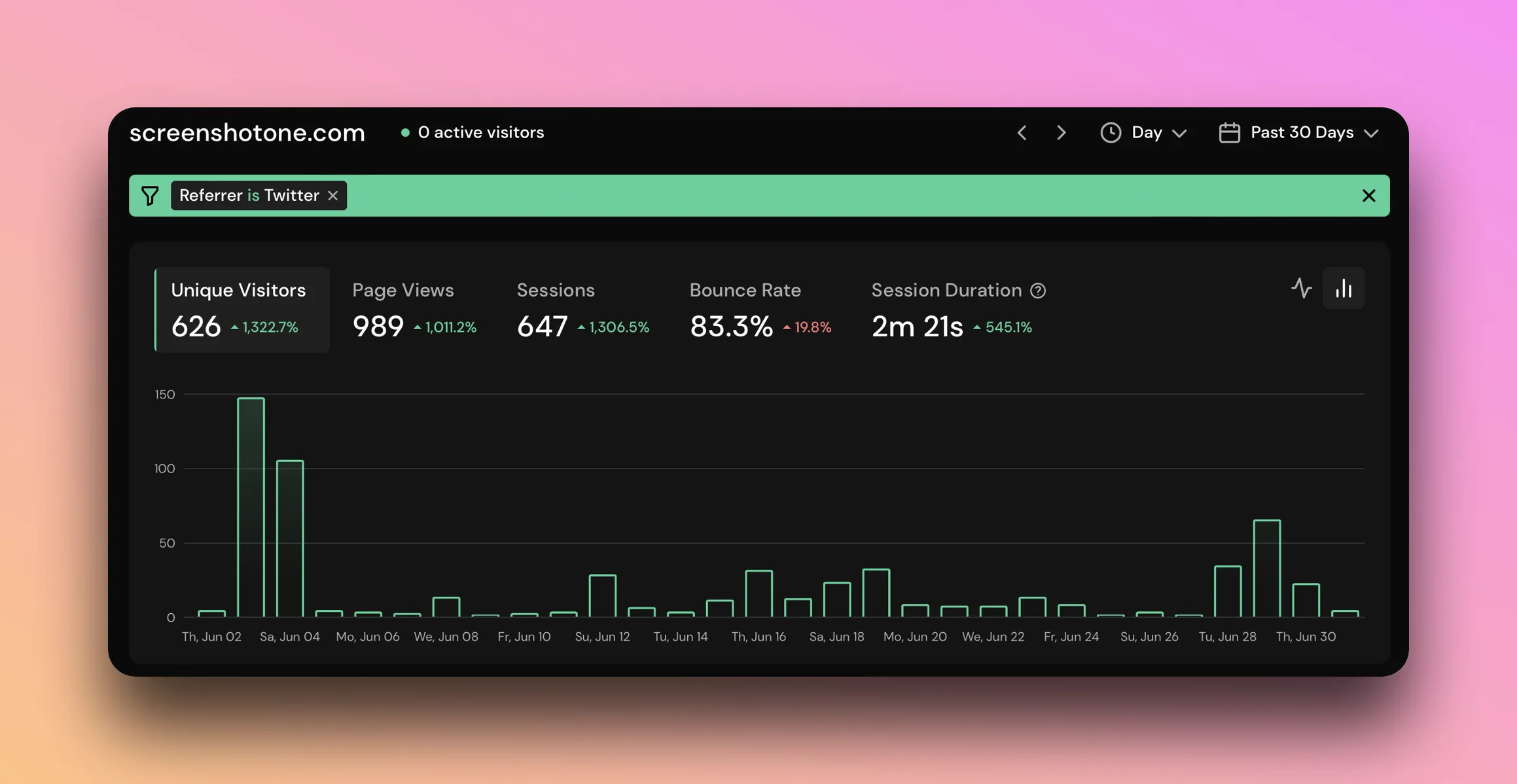The image size is (1517, 784).
Task: Go to the next time period arrow
Action: 1061,132
